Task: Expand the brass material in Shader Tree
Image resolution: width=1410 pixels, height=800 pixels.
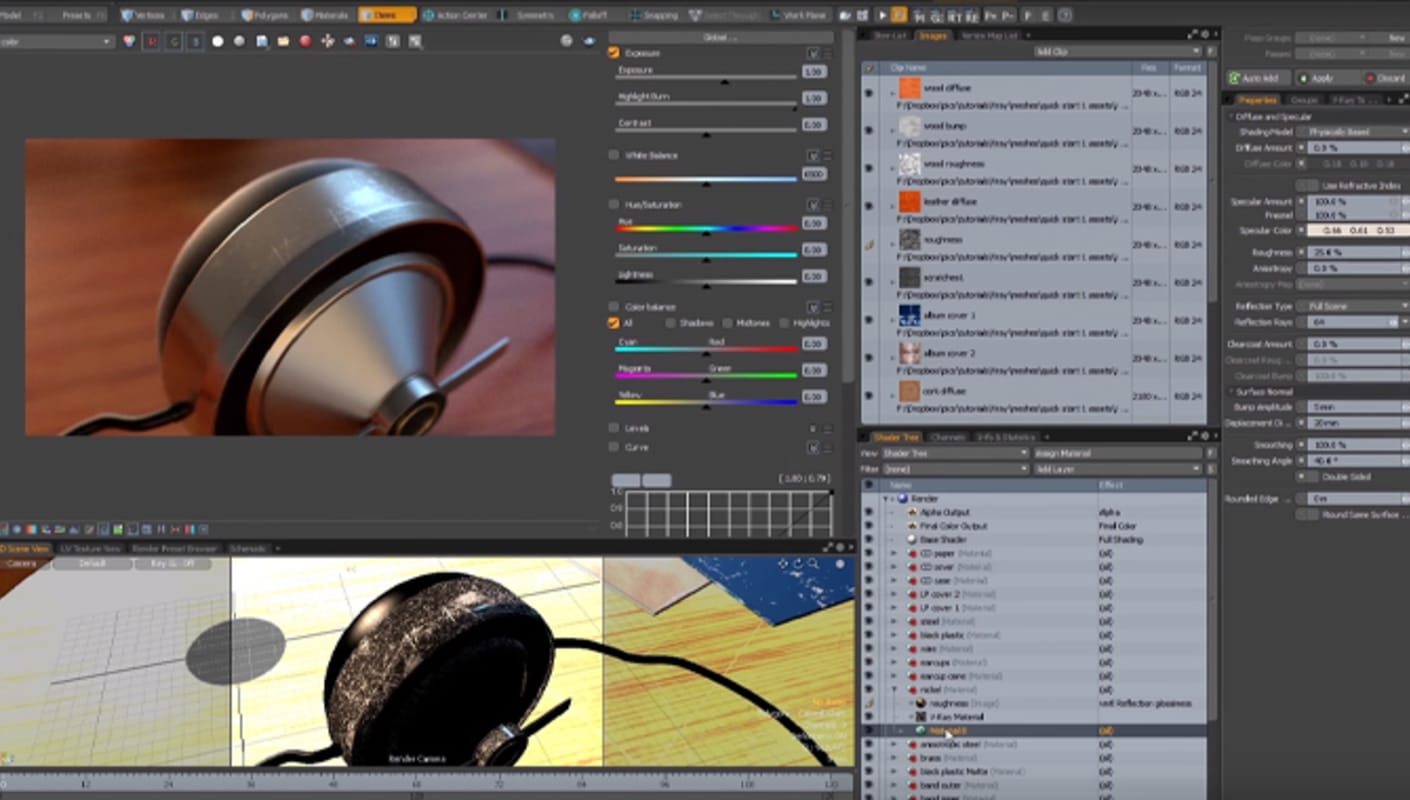Action: pyautogui.click(x=893, y=758)
